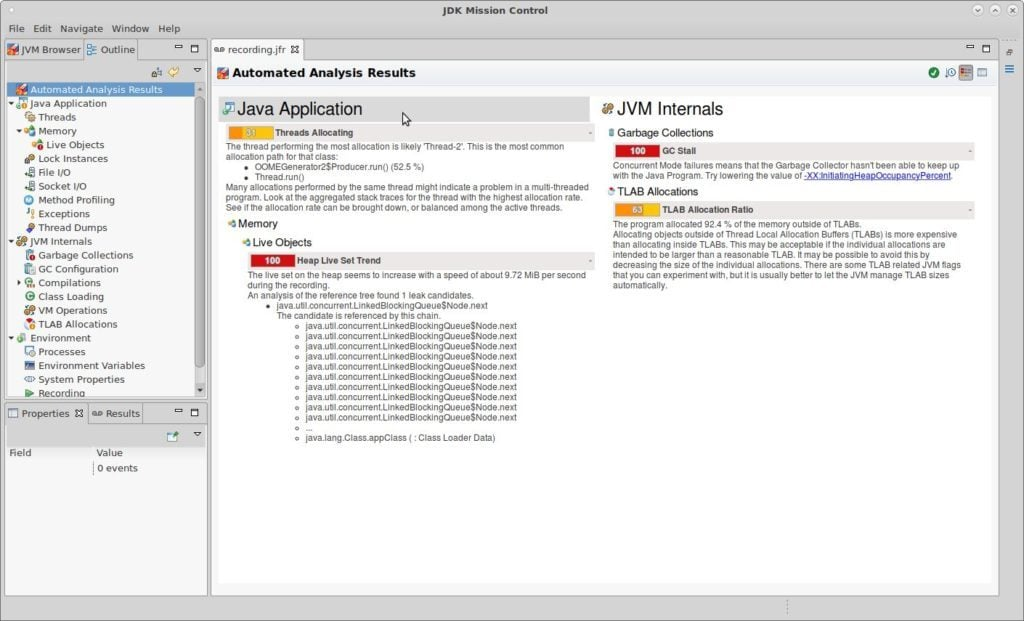
Task: Click the Java Application section heading
Action: 300,109
